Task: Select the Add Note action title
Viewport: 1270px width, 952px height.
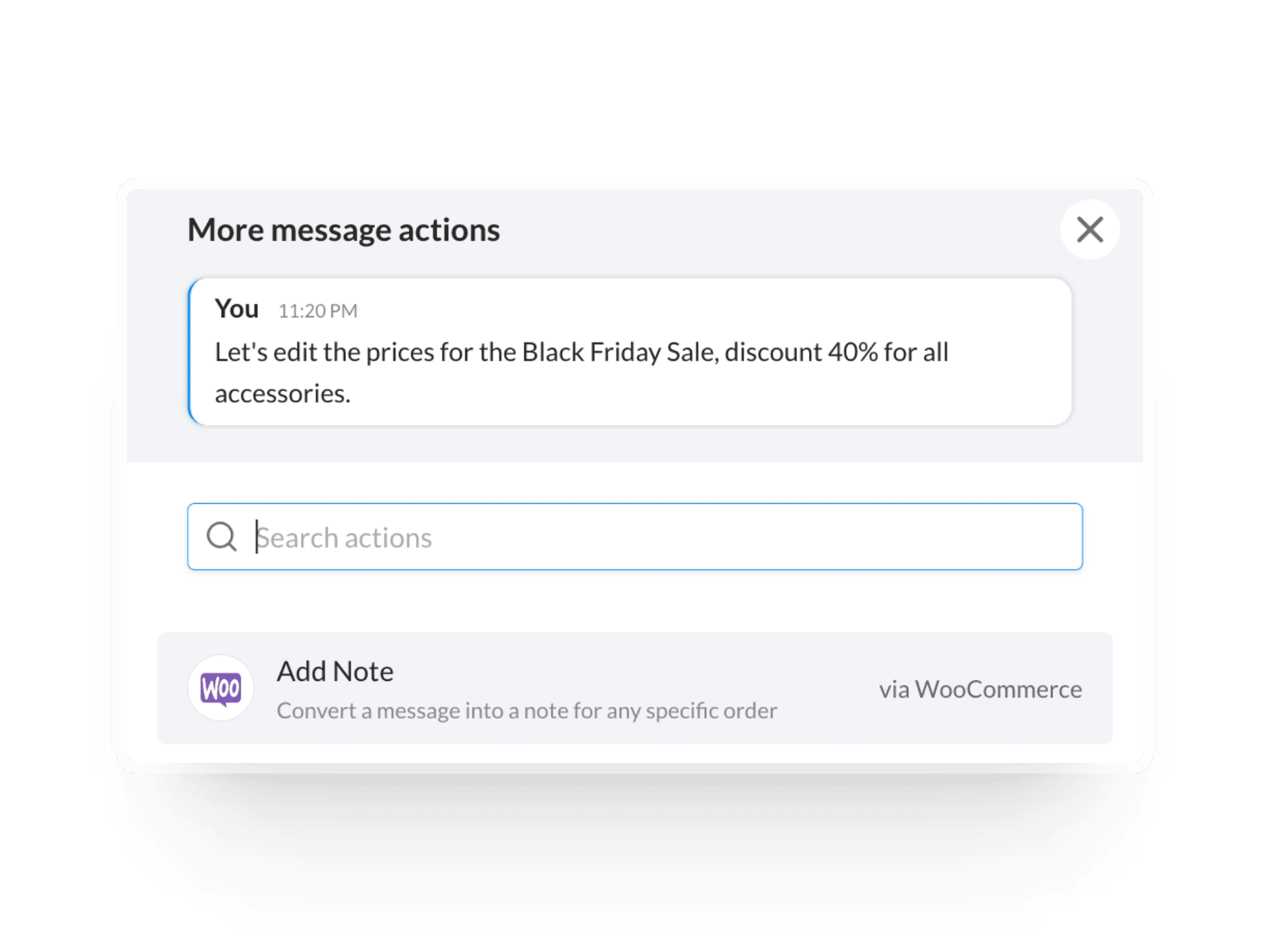Action: click(x=335, y=672)
